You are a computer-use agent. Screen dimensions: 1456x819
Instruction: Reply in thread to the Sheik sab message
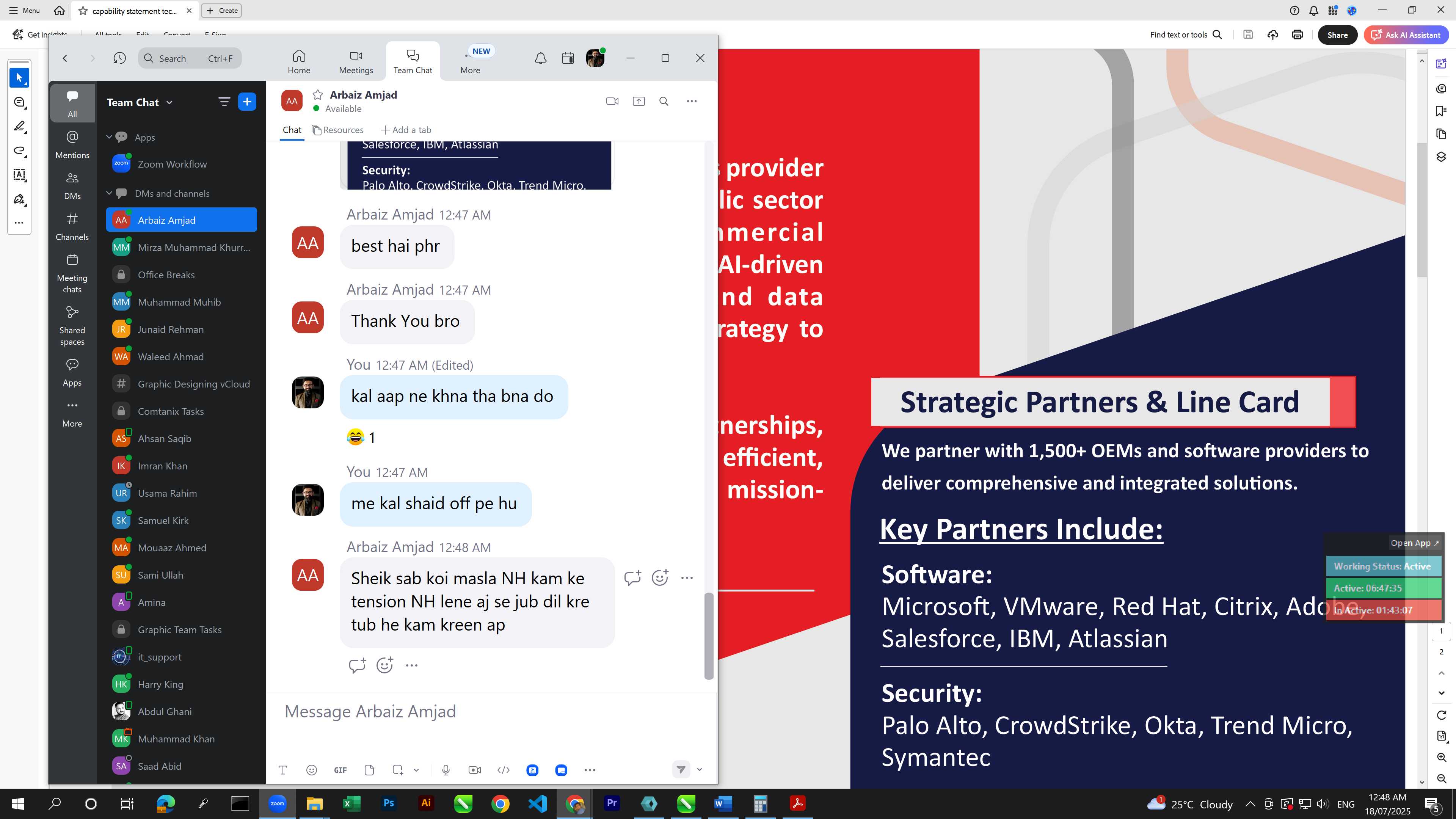click(x=632, y=577)
